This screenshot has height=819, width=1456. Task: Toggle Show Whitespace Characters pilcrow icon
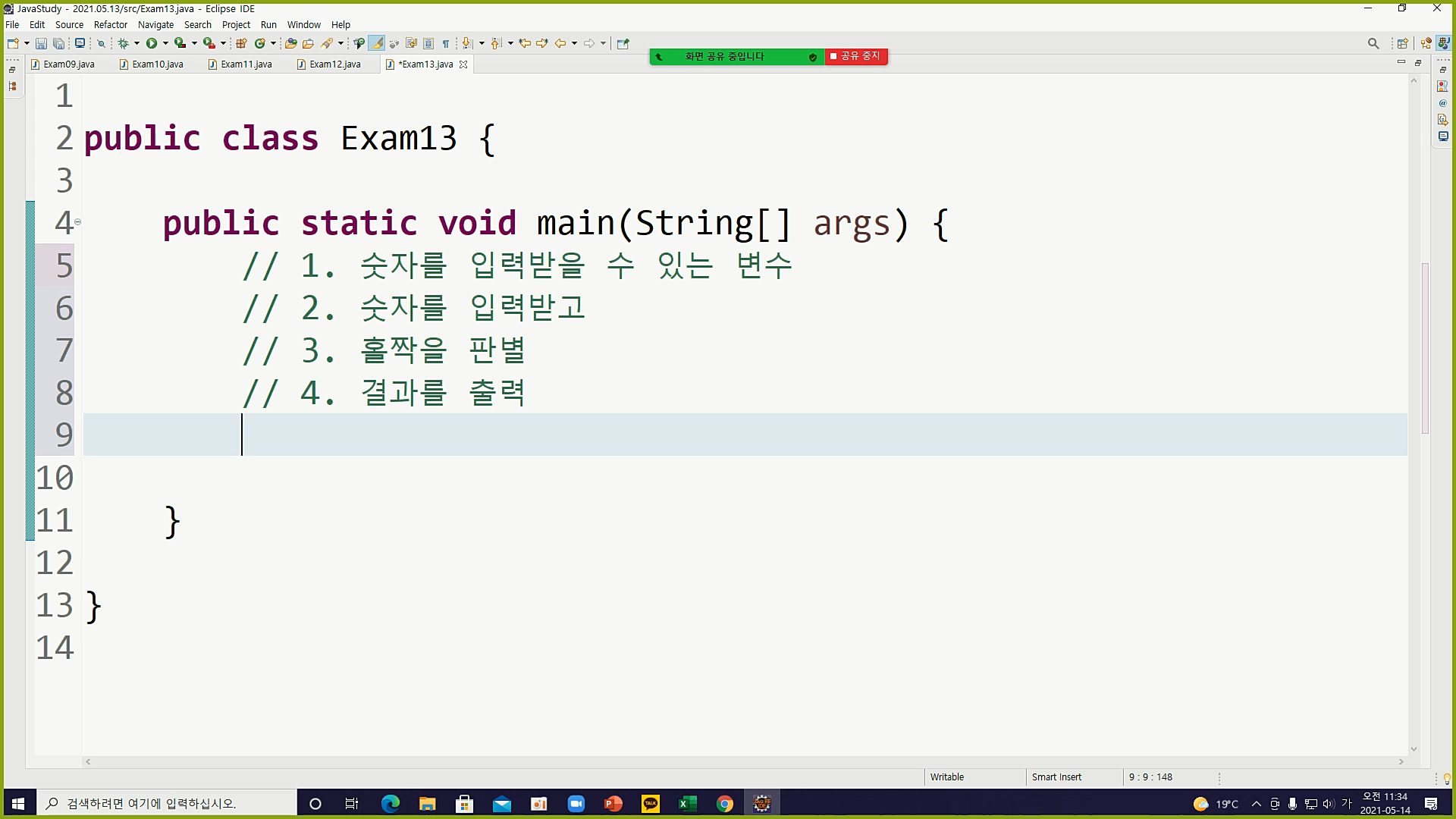point(446,44)
